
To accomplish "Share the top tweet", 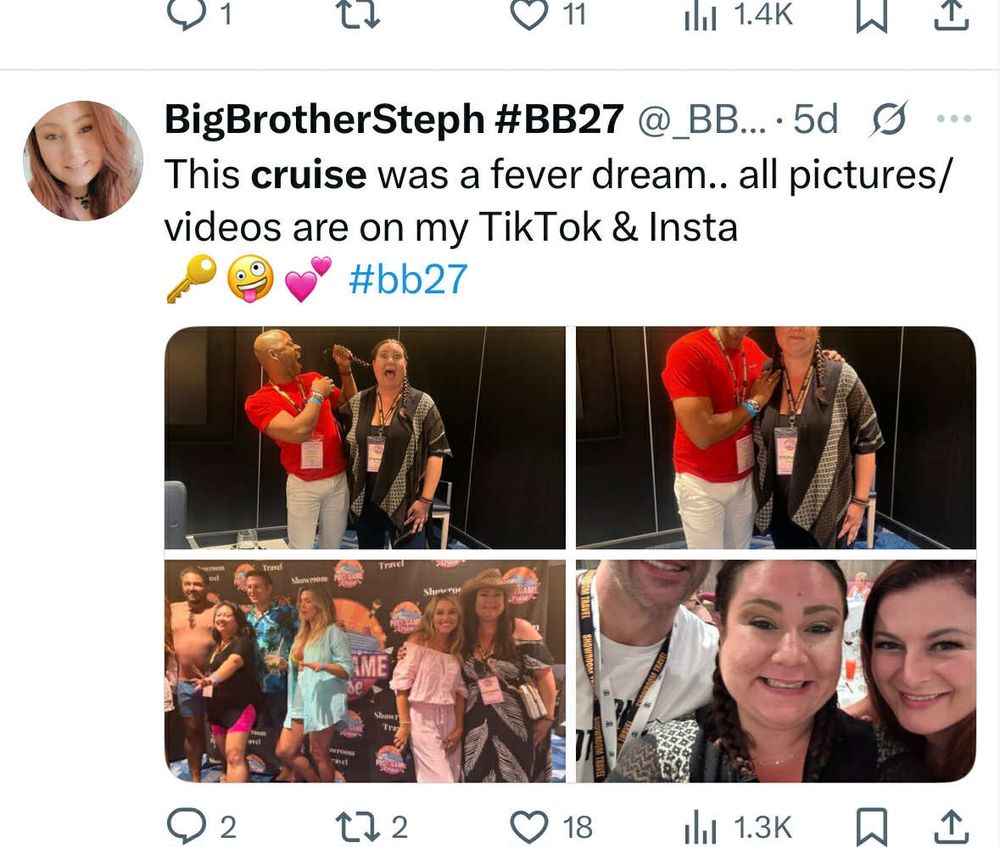I will (x=952, y=15).
